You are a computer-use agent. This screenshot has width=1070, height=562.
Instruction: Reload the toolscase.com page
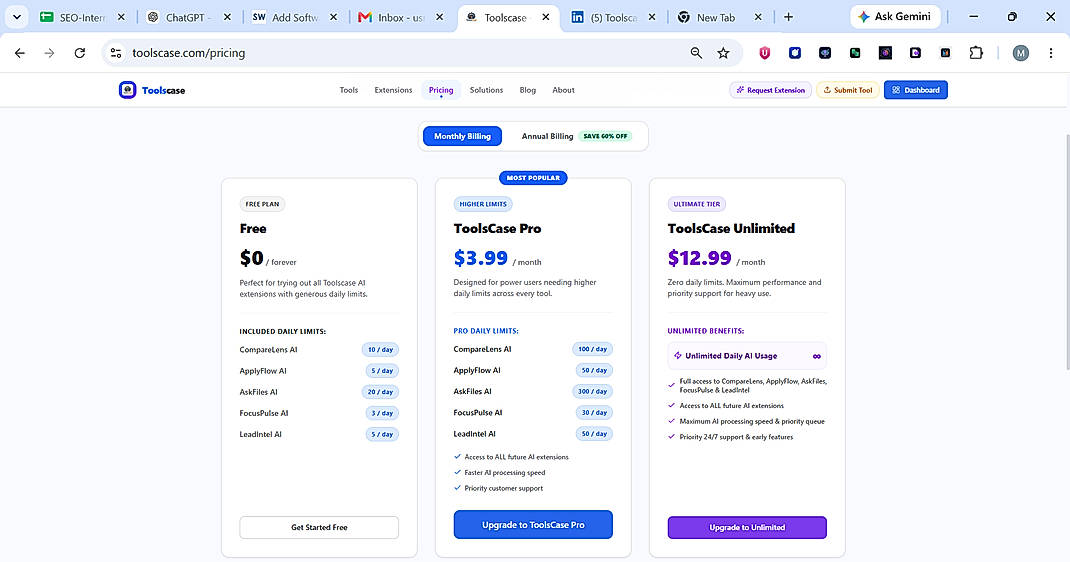[80, 53]
